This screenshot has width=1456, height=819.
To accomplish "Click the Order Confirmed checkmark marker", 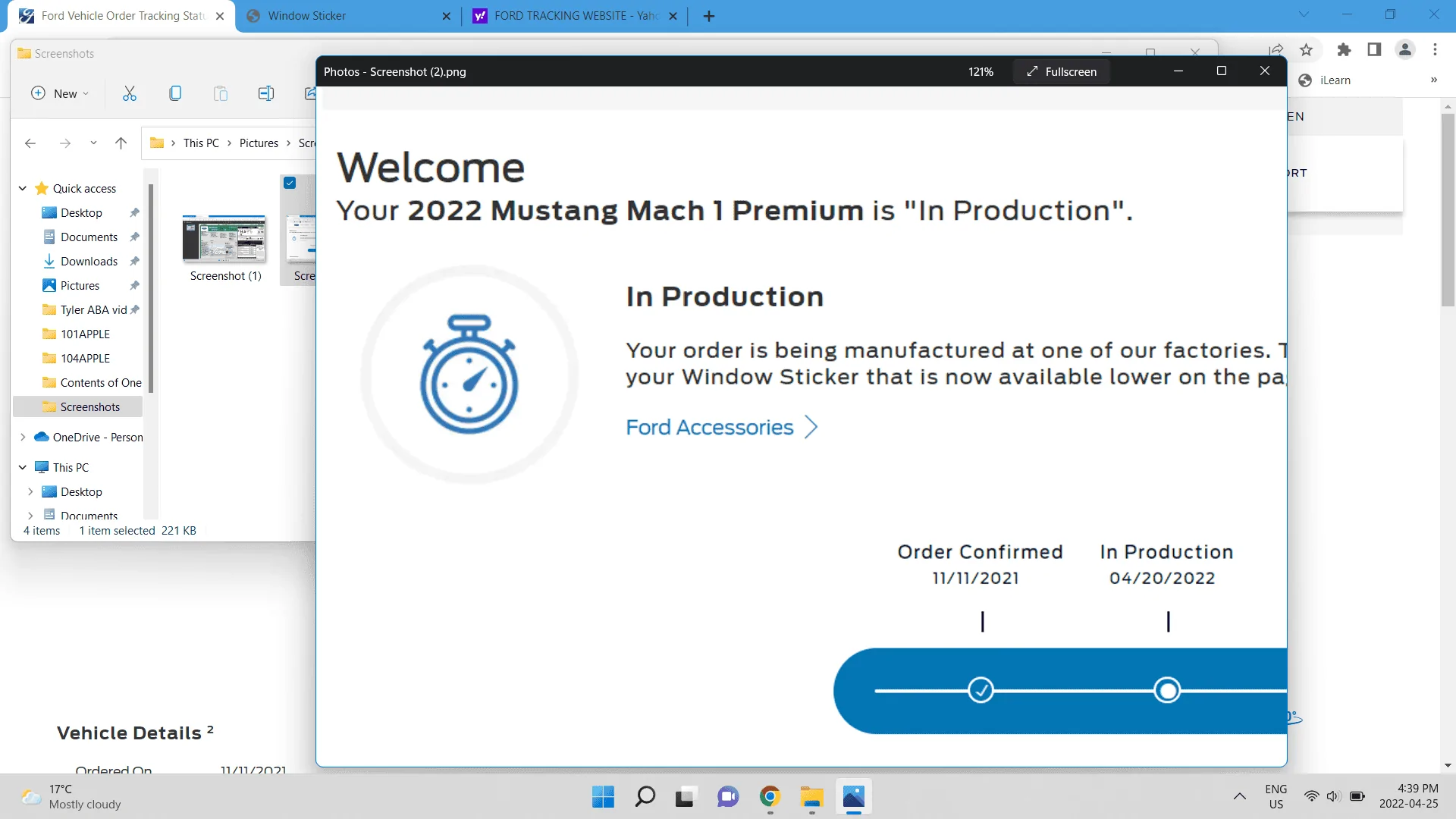I will [981, 690].
